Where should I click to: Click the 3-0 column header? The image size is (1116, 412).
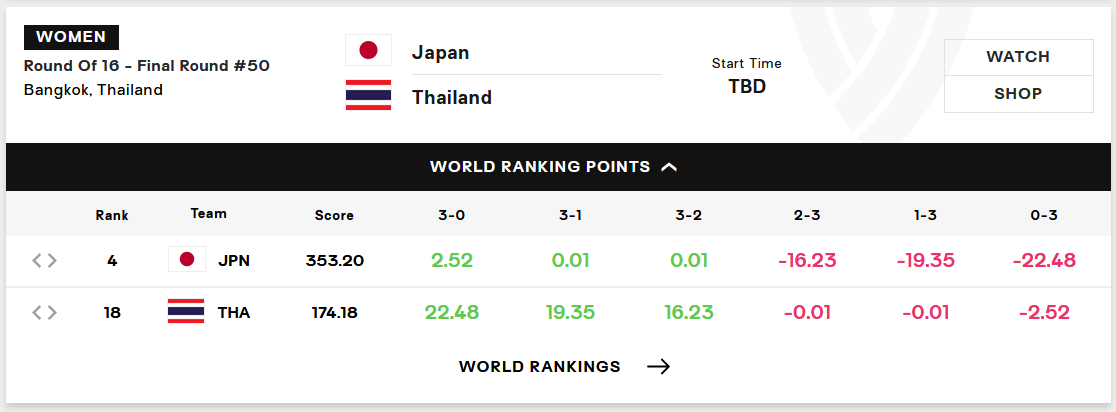click(x=452, y=215)
